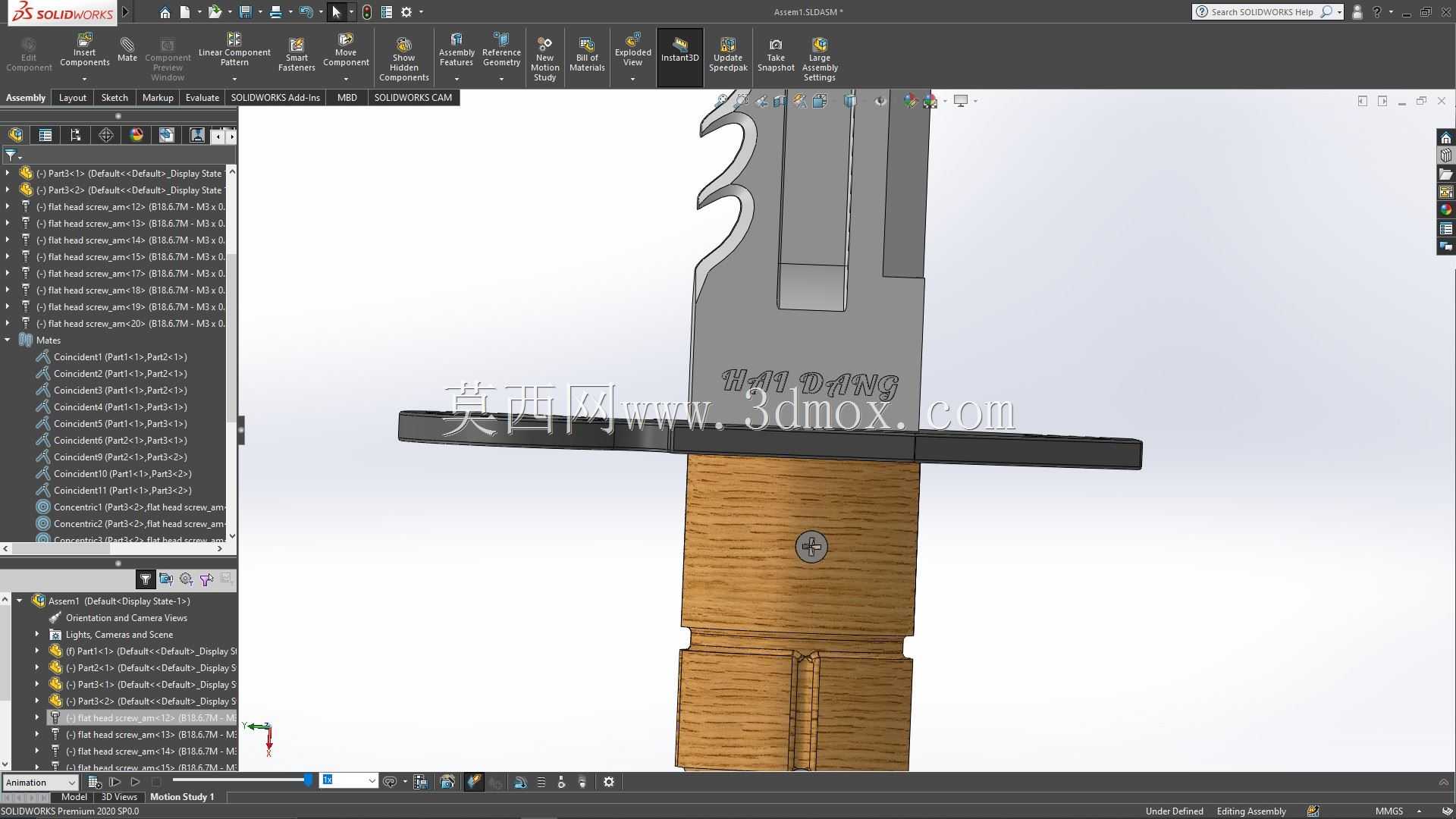The height and width of the screenshot is (819, 1456).
Task: Toggle Autokey in motion study toolbar
Action: click(x=474, y=782)
